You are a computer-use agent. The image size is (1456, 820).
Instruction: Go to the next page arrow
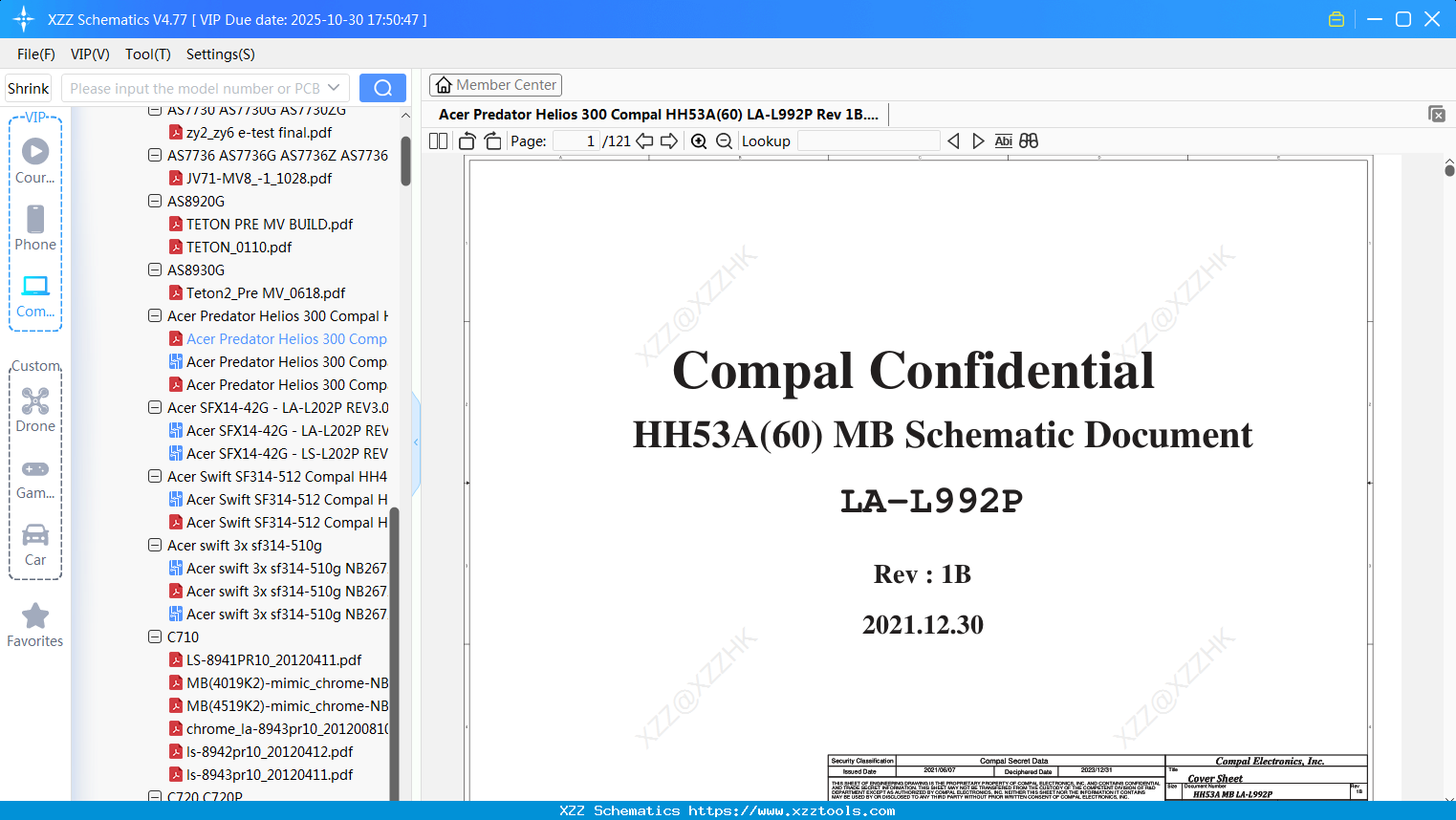[669, 141]
